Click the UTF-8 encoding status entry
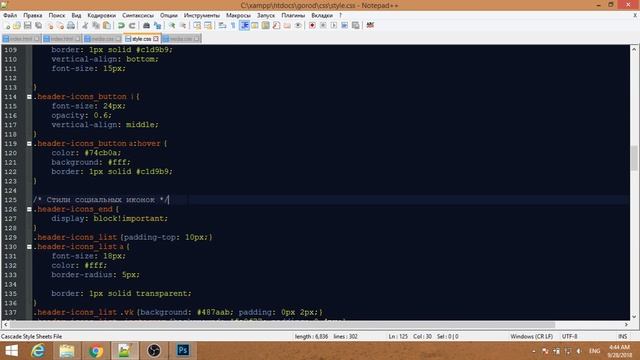The width and height of the screenshot is (640, 360). click(x=569, y=336)
